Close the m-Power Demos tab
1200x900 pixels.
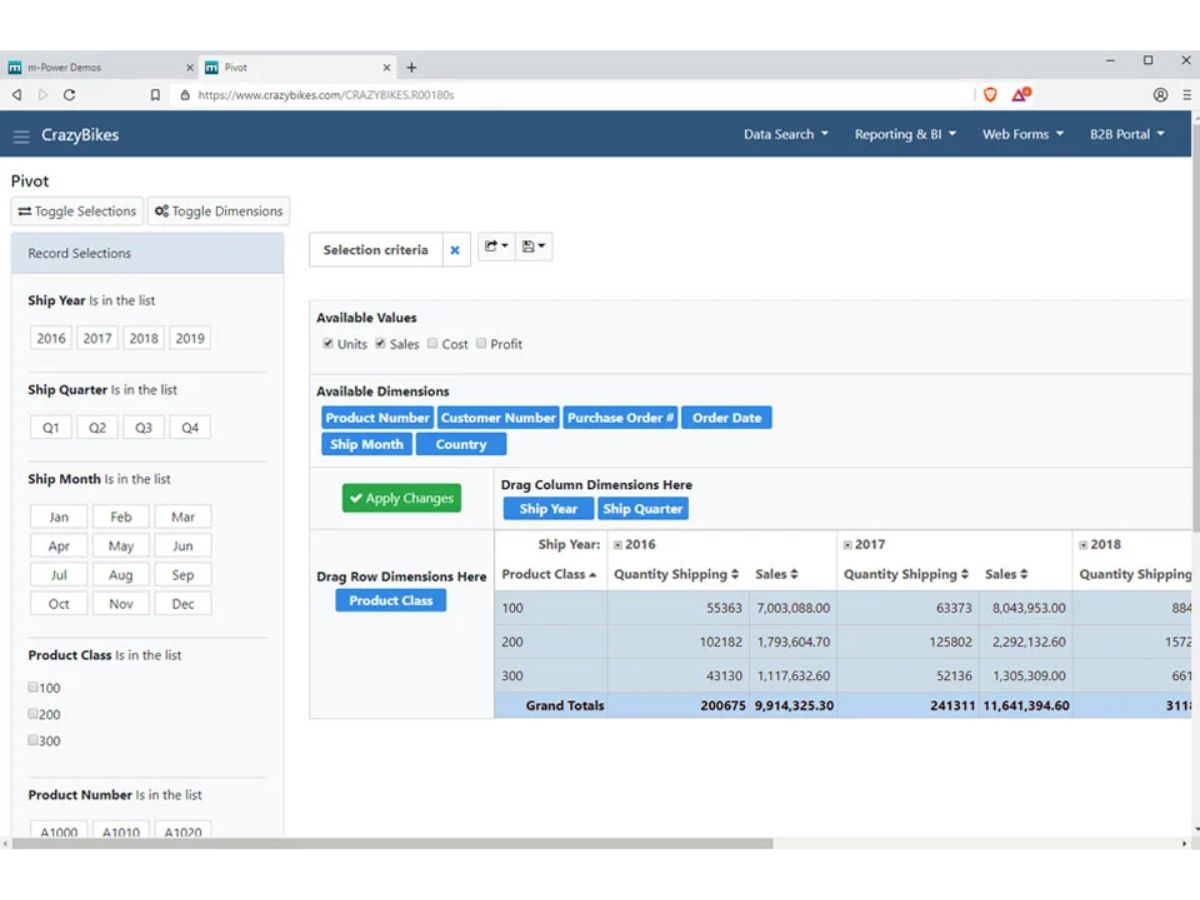pyautogui.click(x=190, y=68)
